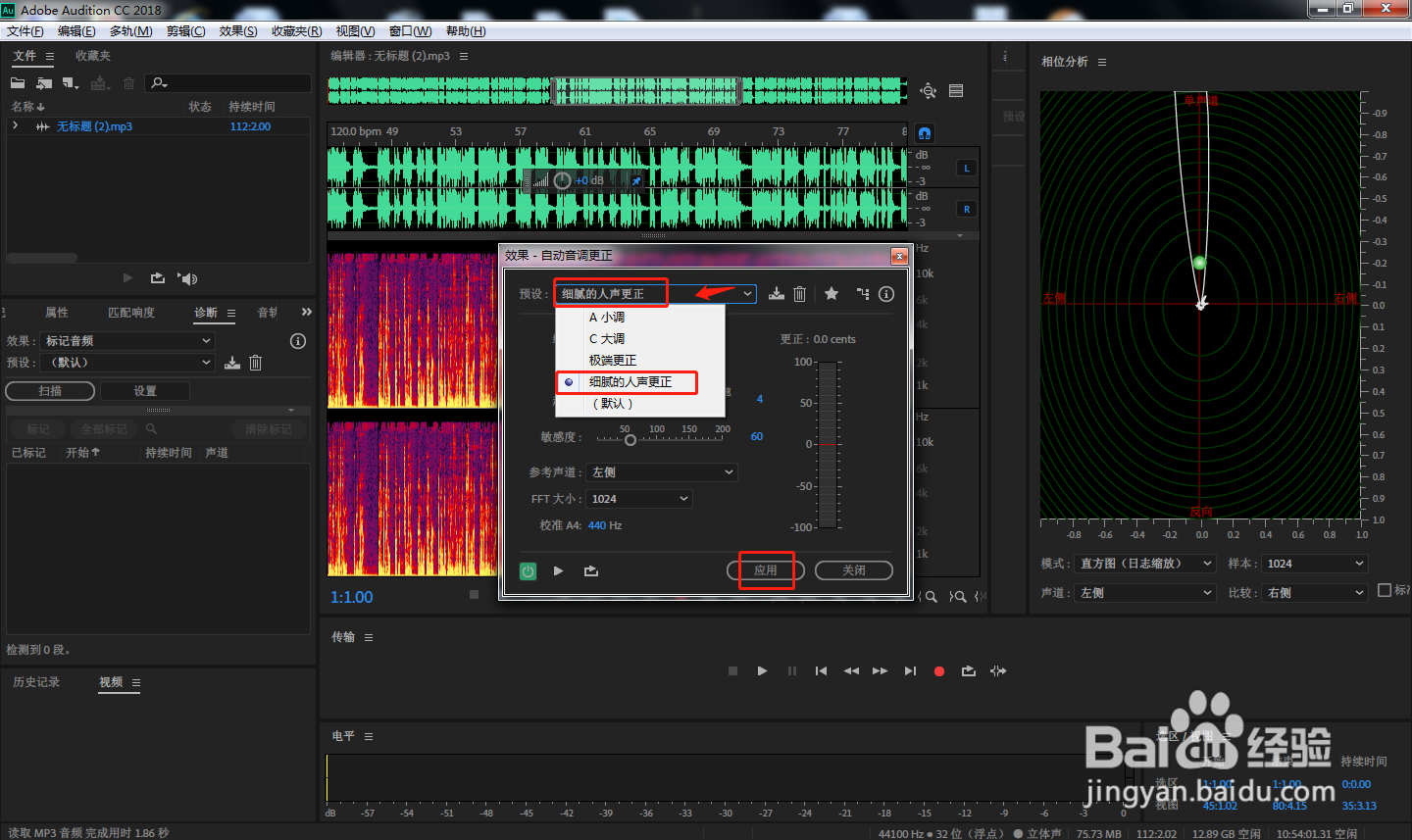Delete the Diagnostics preset with the trash icon
Screen dimensions: 1412x840
[x=255, y=363]
